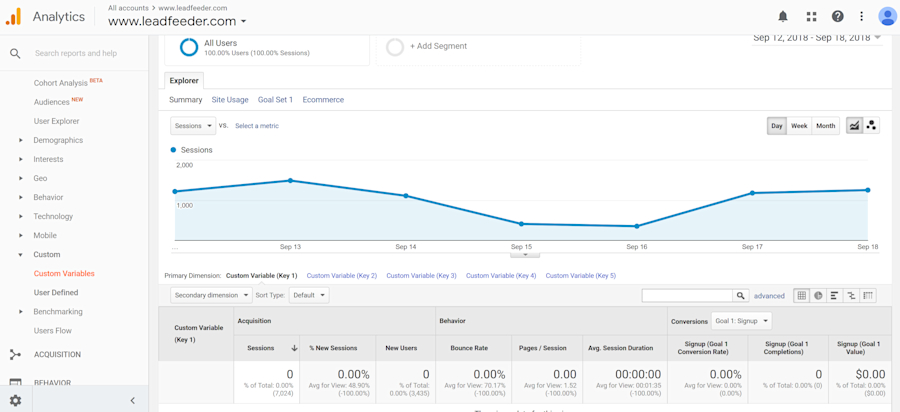The image size is (900, 412).
Task: Choose Custom Variable (Key 5) dimension
Action: (x=581, y=276)
